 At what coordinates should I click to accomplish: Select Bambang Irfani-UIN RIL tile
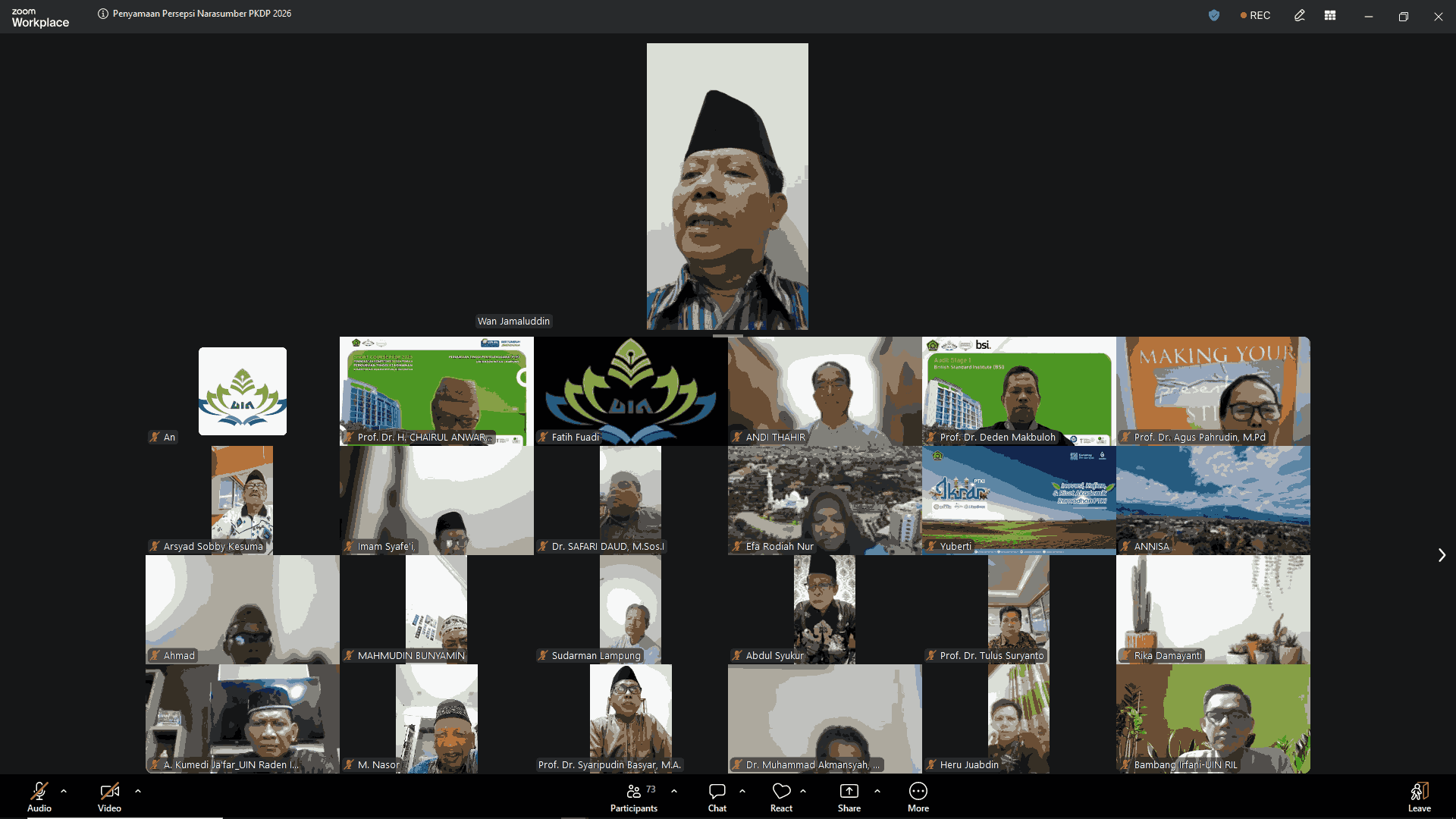1213,719
